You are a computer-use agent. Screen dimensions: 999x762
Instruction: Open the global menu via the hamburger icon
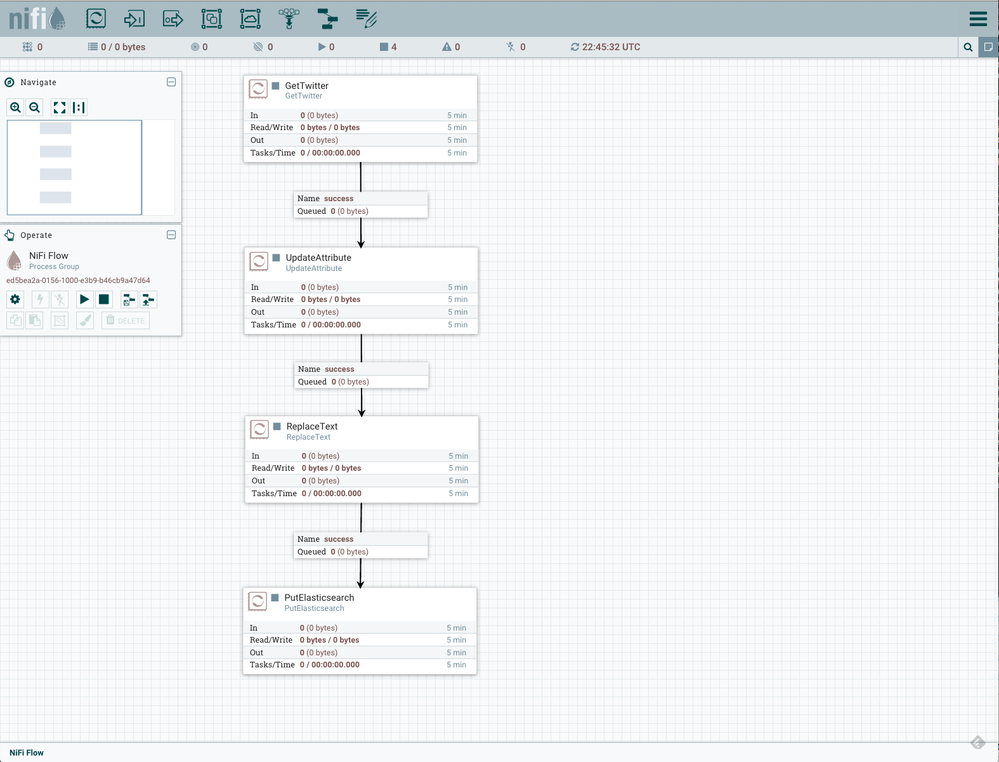point(977,18)
